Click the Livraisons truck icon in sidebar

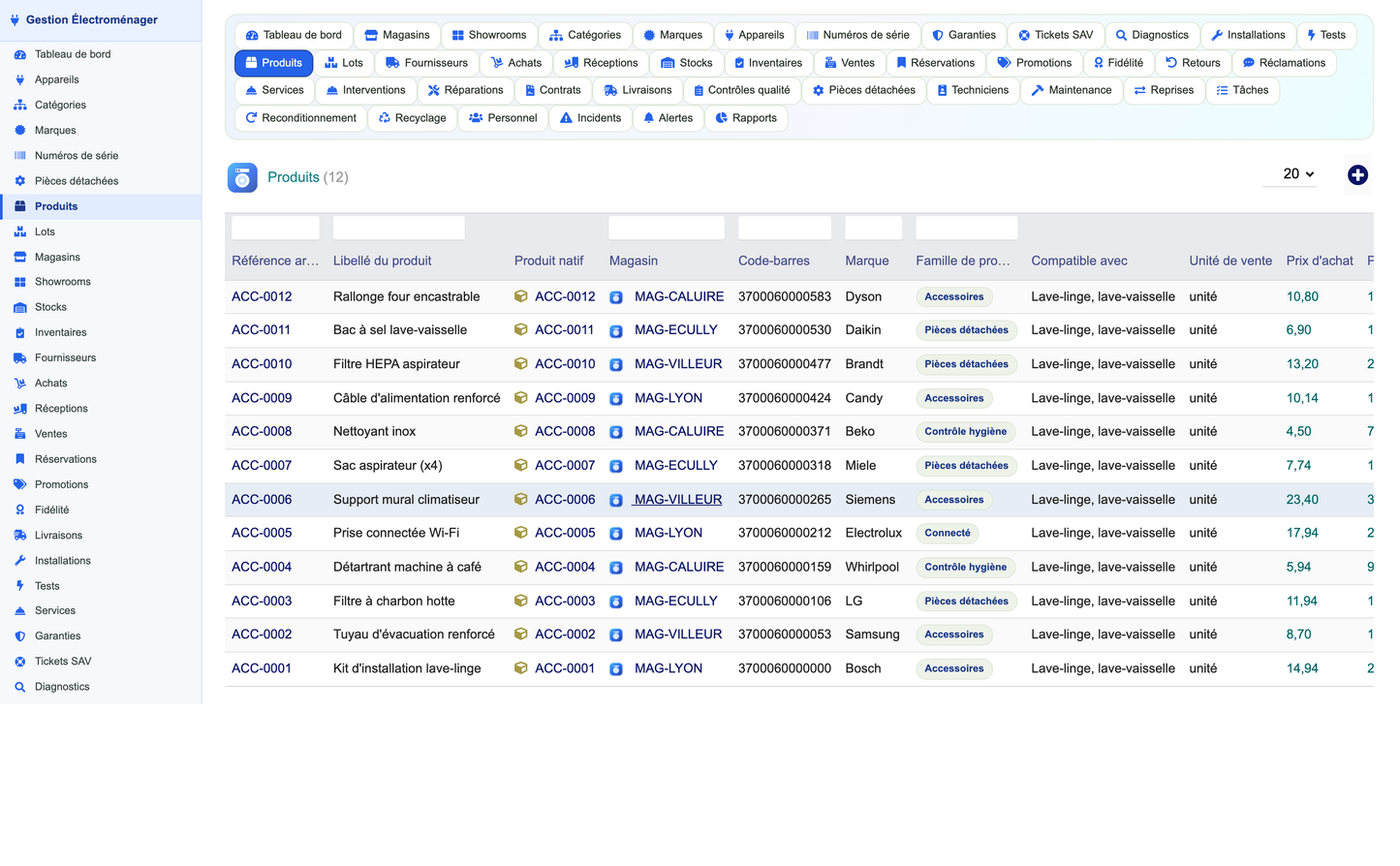tap(19, 535)
